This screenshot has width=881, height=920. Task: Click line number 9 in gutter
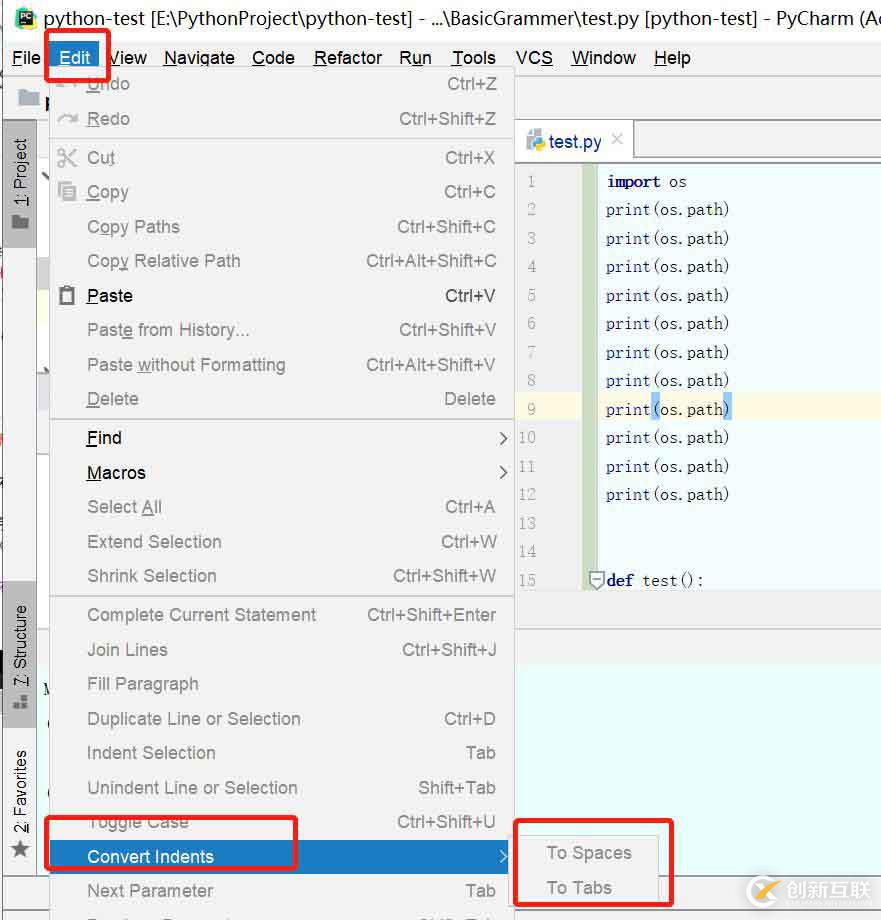coord(531,409)
